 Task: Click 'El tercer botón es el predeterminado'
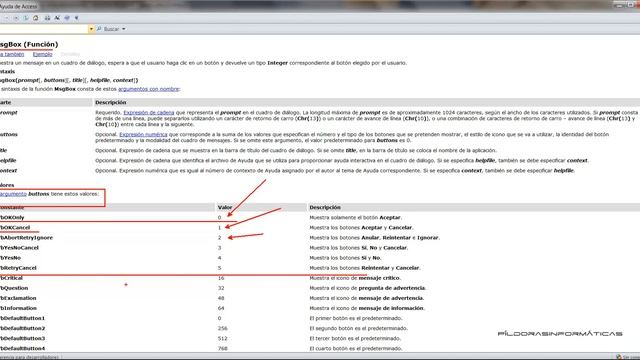tap(356, 339)
